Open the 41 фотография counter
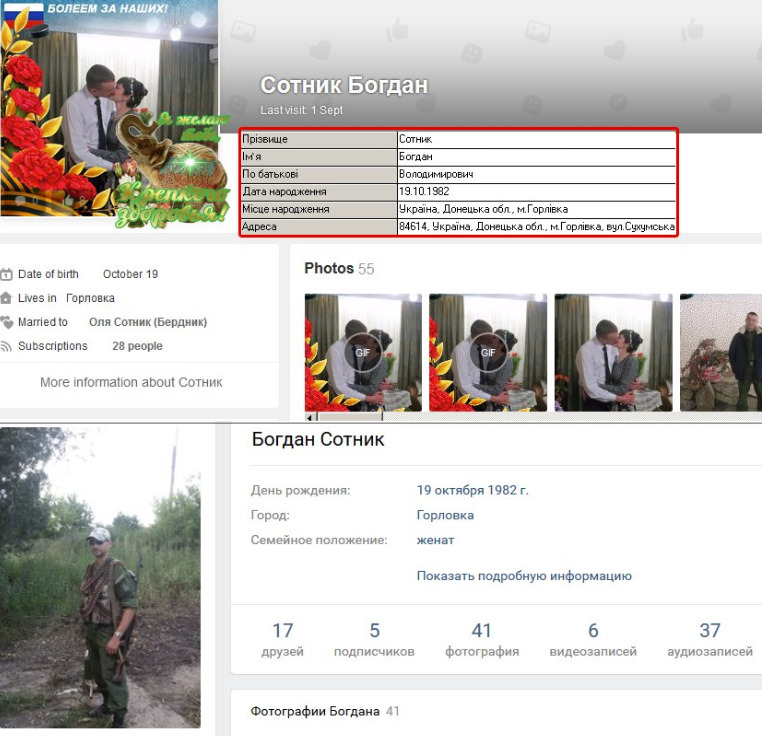 (x=482, y=640)
